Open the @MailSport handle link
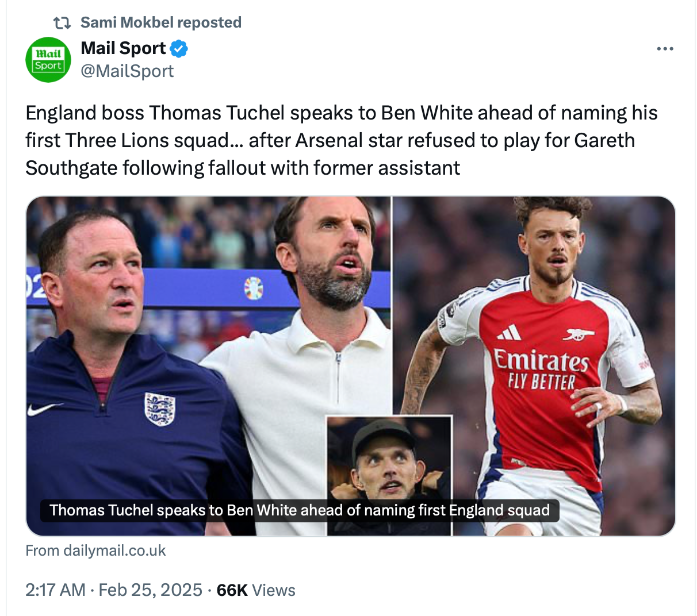 (x=127, y=71)
